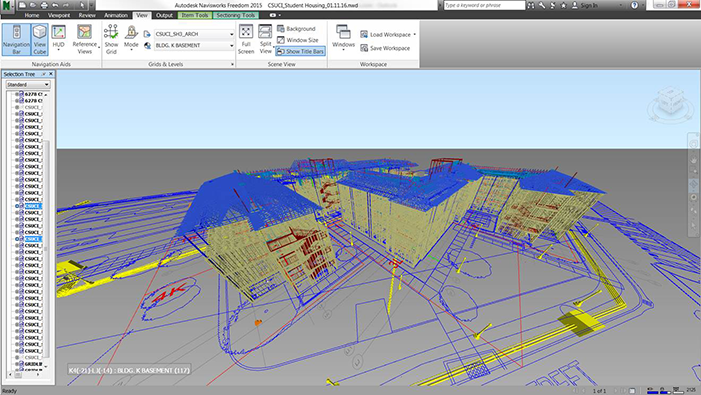This screenshot has height=395, width=701.
Task: Open the HUD dropdown
Action: (x=59, y=38)
